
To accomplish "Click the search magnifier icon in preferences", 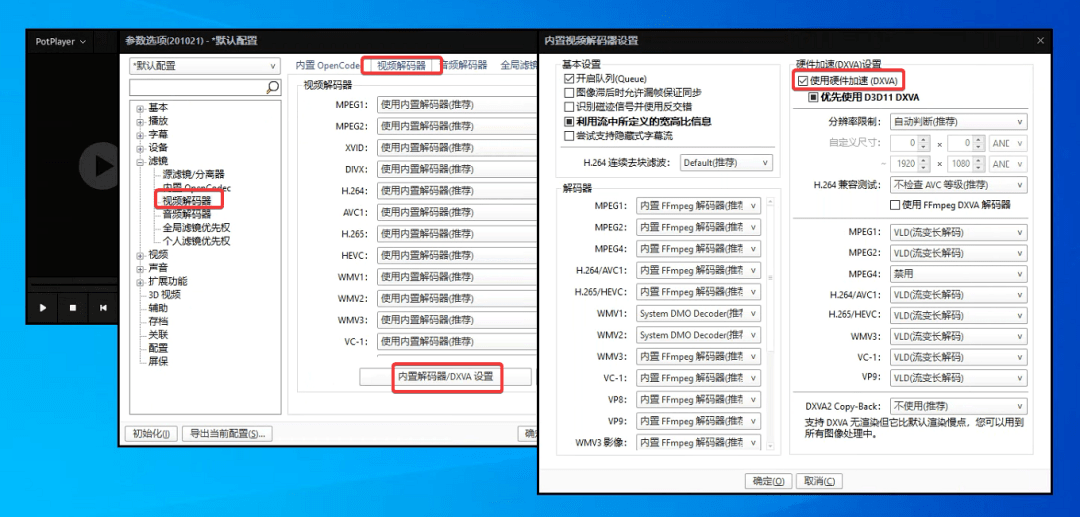I will click(273, 87).
